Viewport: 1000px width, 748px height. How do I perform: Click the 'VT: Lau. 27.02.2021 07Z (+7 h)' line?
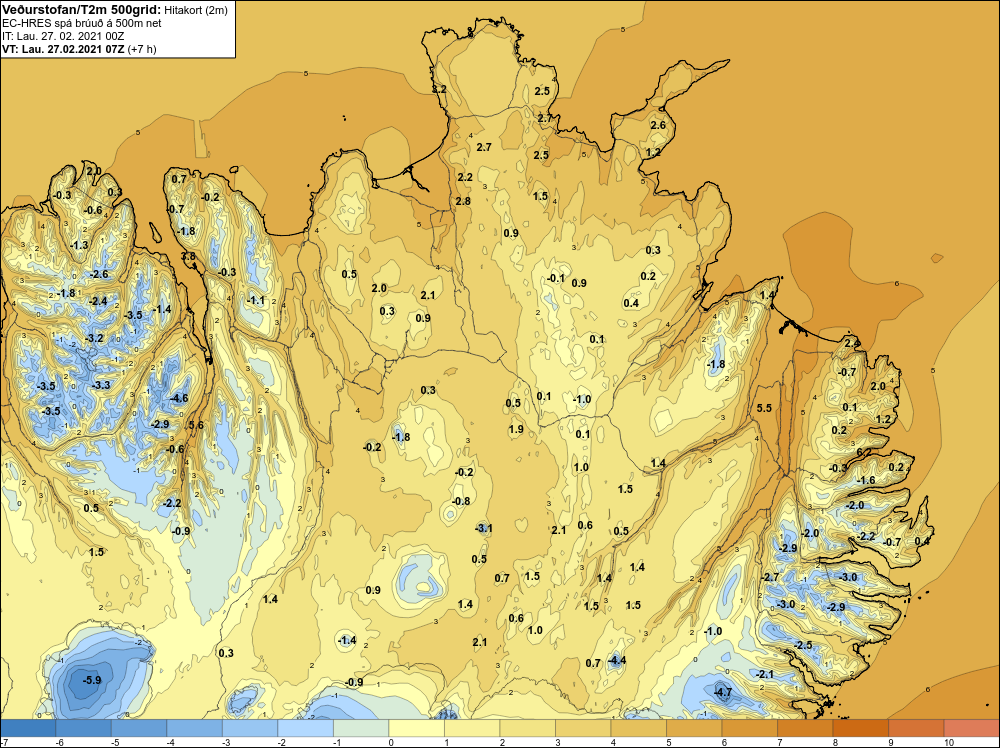tap(79, 49)
